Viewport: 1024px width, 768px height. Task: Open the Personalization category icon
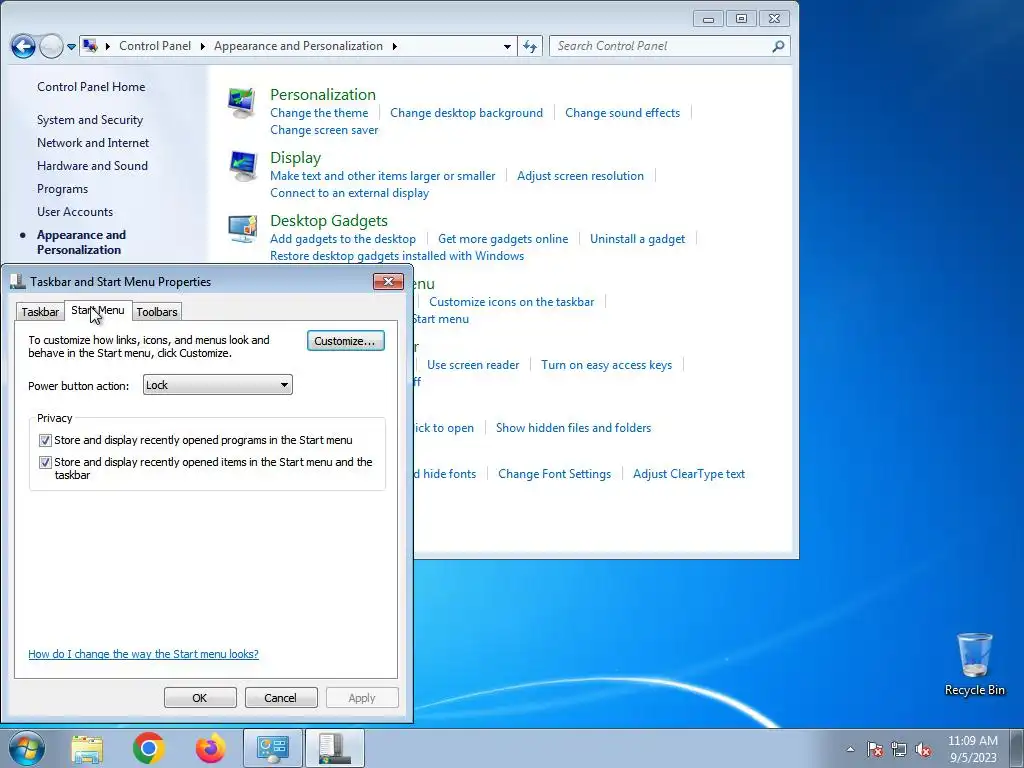point(242,103)
